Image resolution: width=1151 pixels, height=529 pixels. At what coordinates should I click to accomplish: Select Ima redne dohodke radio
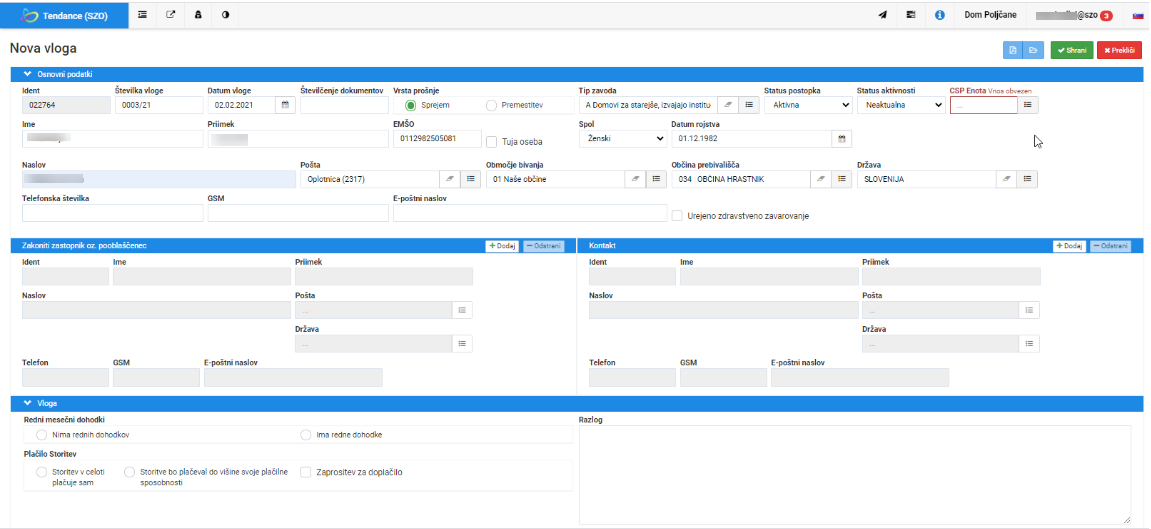tap(305, 435)
